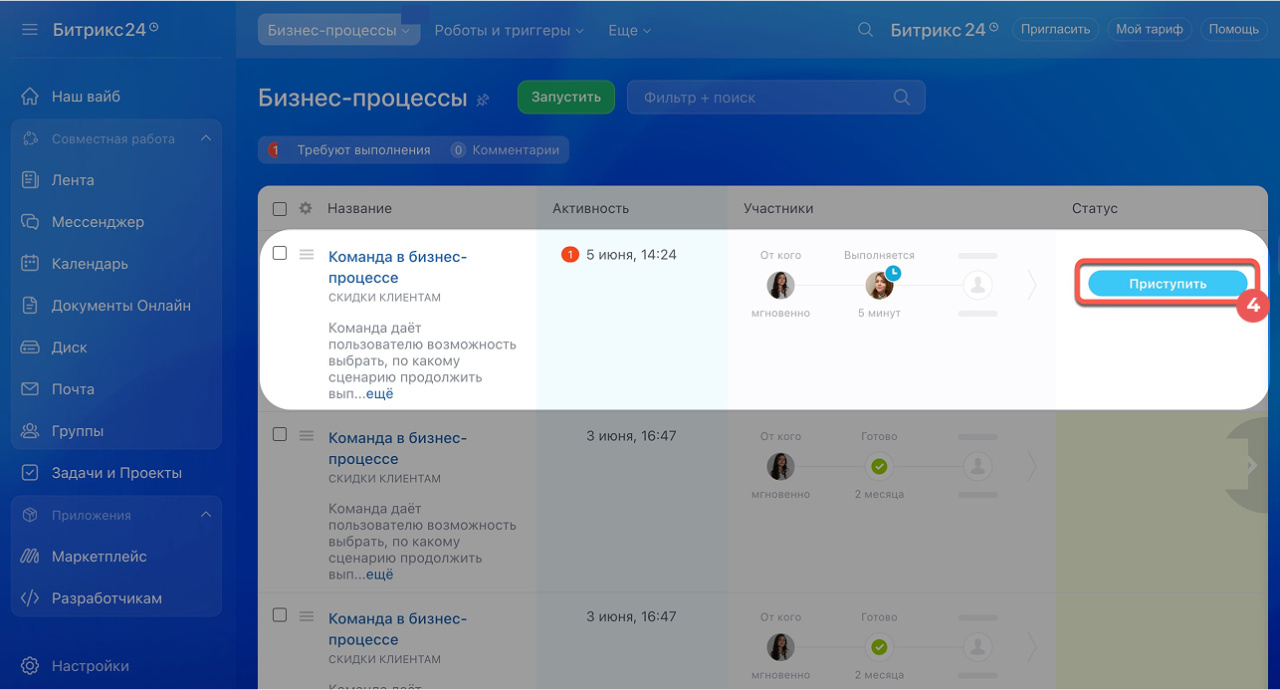Open Помощь
1280x690 pixels.
click(1233, 30)
